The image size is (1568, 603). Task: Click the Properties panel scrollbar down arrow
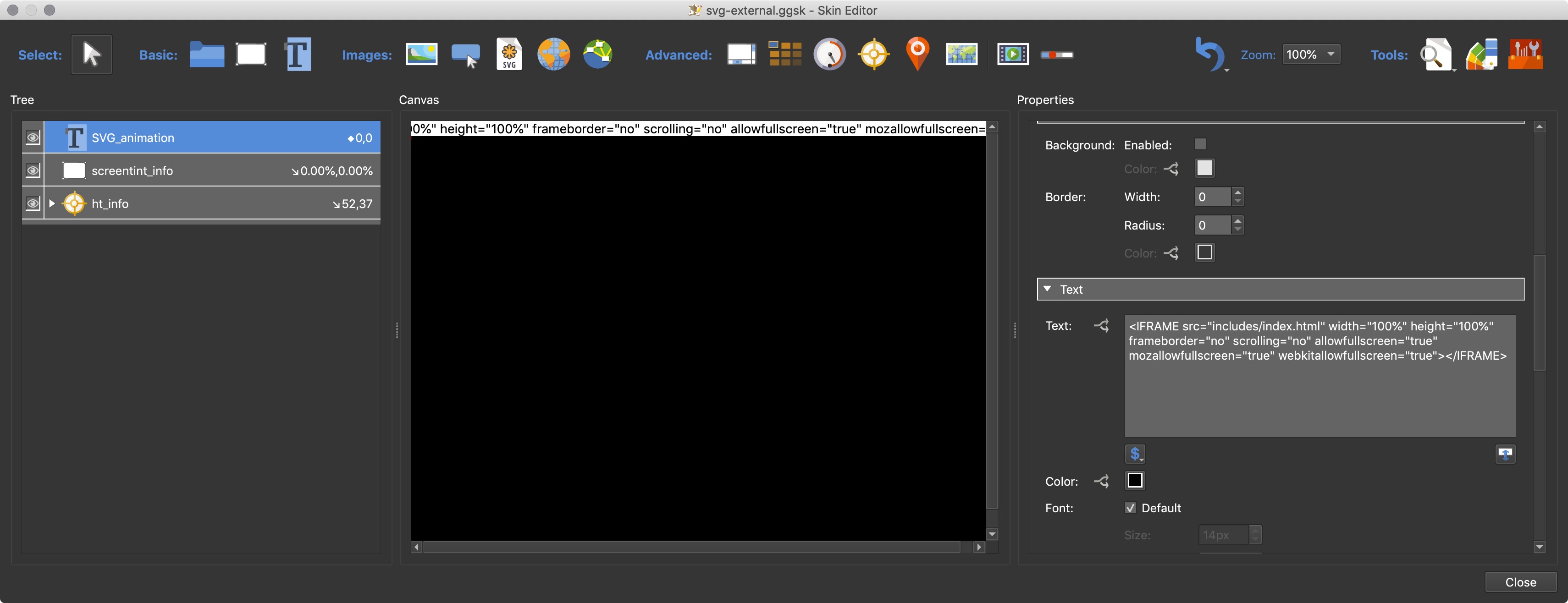coord(1540,547)
